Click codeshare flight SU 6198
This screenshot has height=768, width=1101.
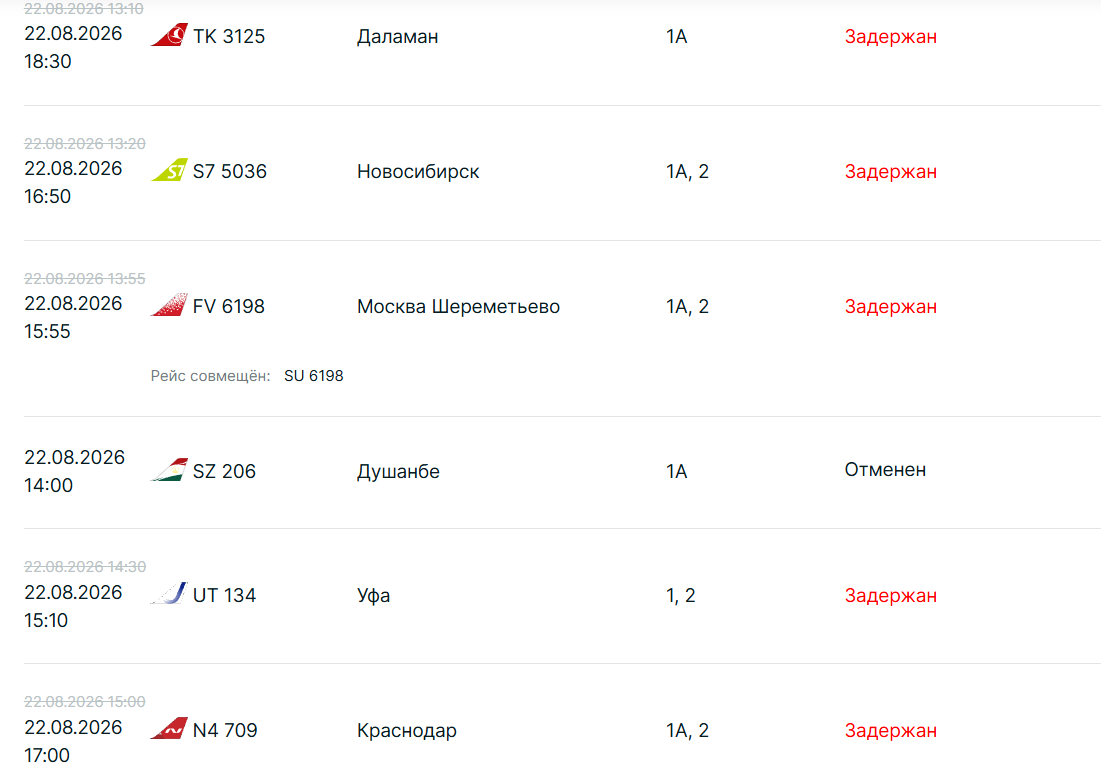[x=314, y=376]
